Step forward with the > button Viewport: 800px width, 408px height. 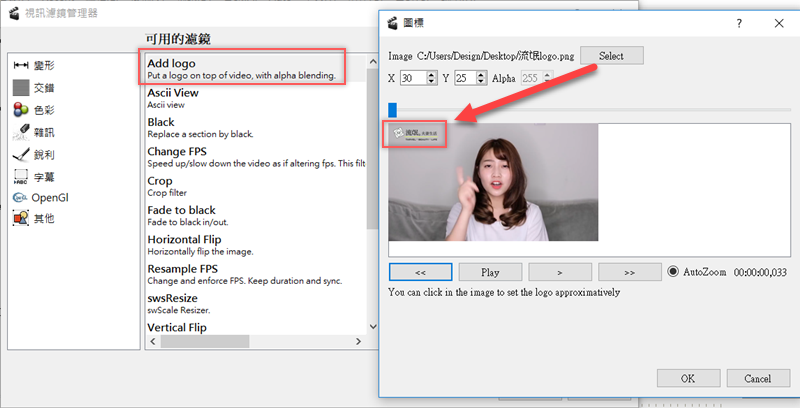560,272
